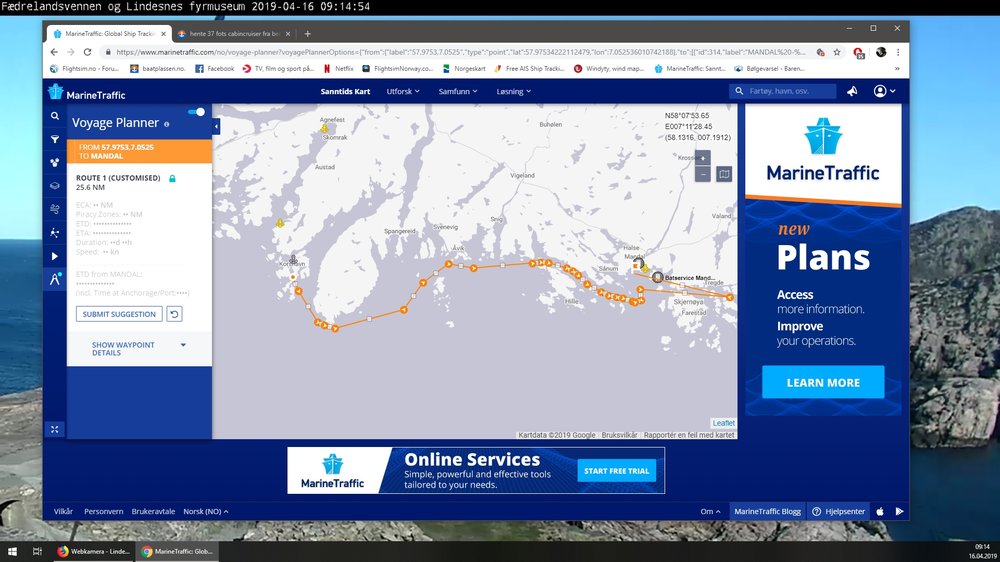1000x562 pixels.
Task: Zoom in the map with plus button
Action: 702,158
